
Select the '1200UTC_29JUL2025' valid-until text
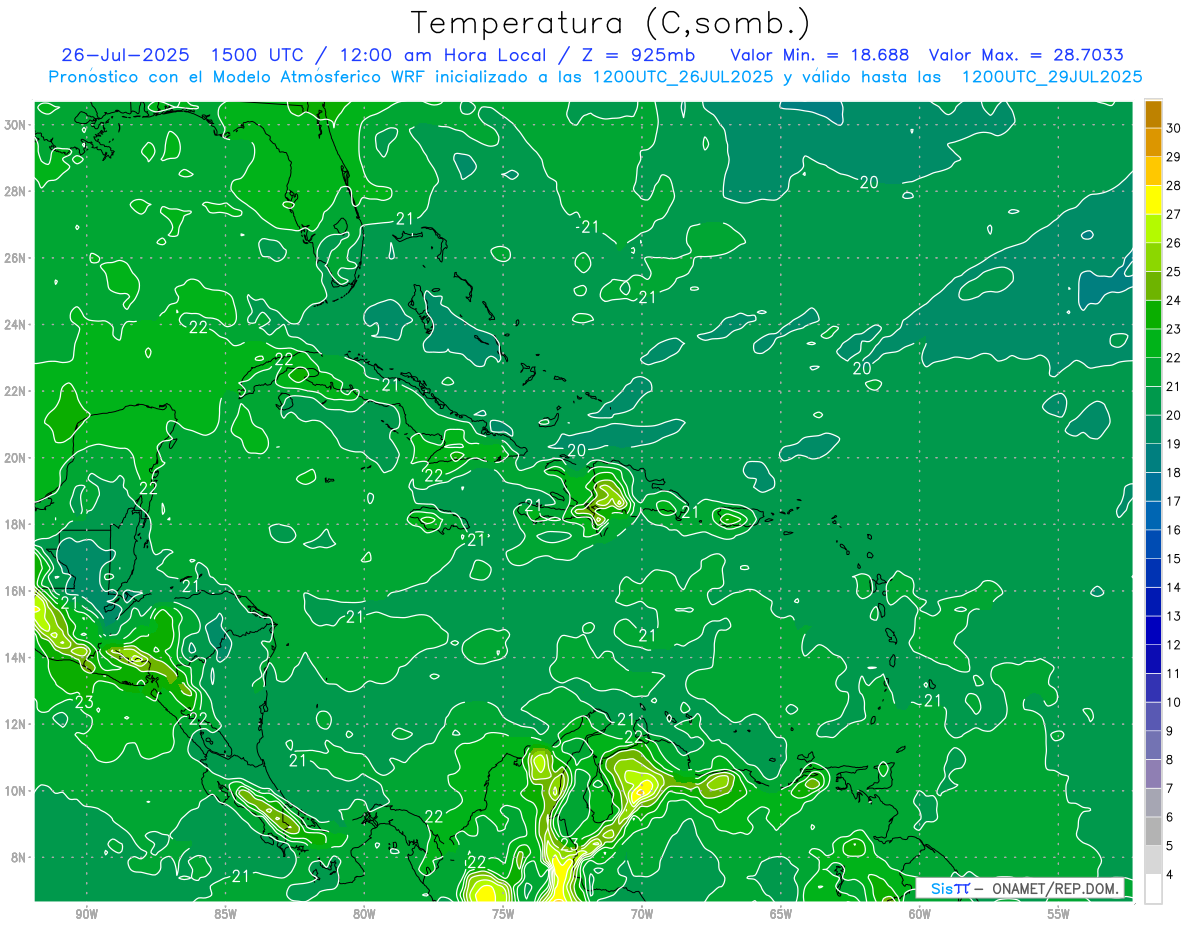tap(1052, 77)
